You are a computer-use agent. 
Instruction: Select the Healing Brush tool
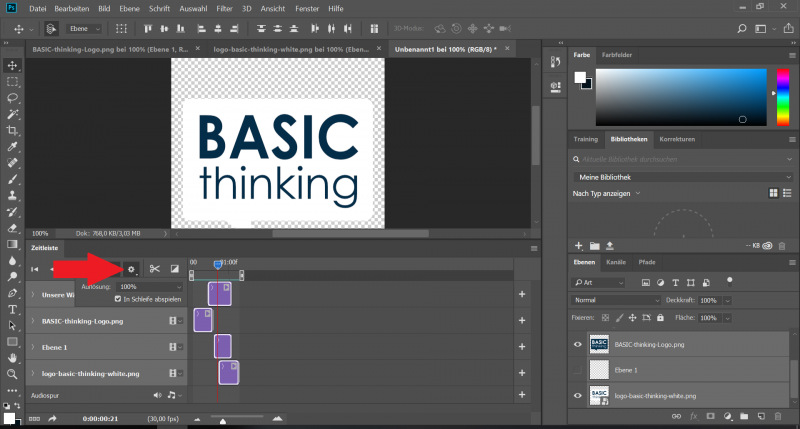click(x=12, y=163)
